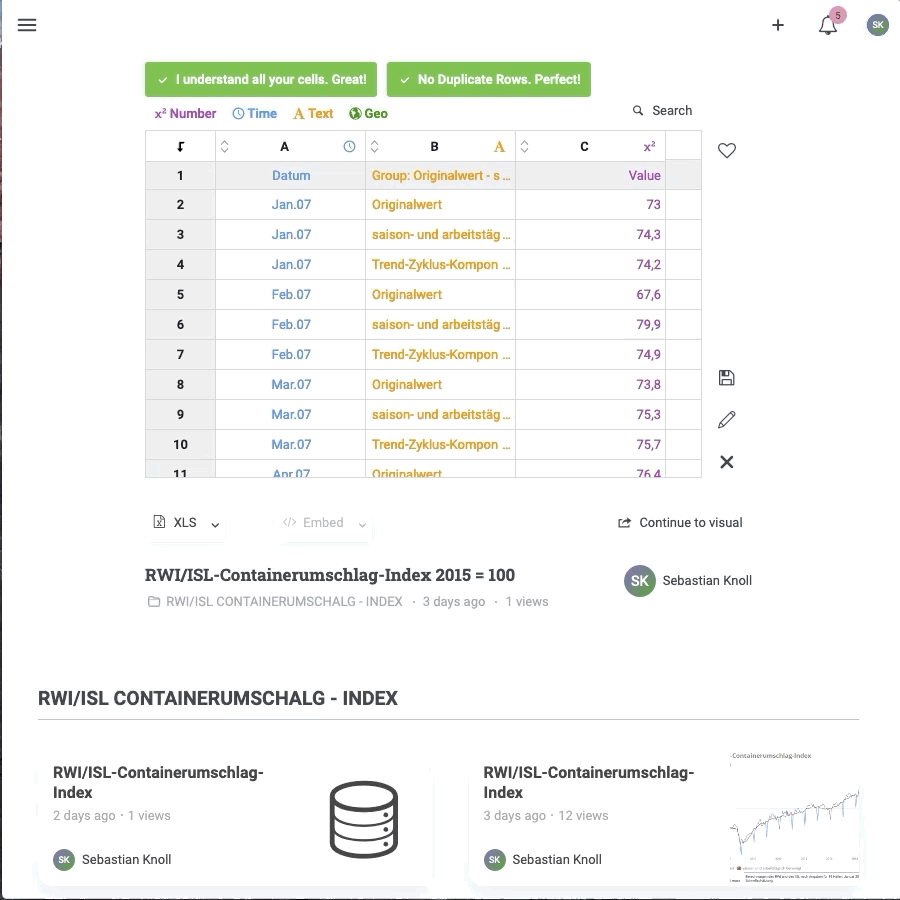Select the cell with value 79,9
Viewport: 900px width, 900px height.
pyautogui.click(x=590, y=324)
